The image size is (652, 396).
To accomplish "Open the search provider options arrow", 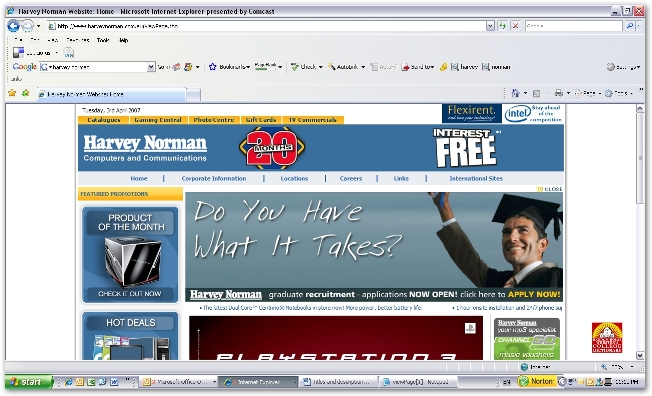I will tap(639, 26).
